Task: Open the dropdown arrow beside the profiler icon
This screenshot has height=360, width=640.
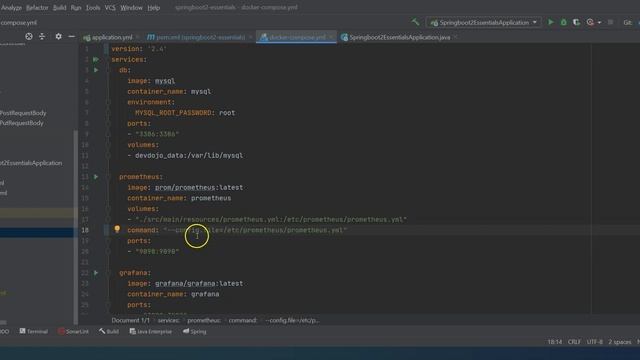Action: click(x=599, y=22)
